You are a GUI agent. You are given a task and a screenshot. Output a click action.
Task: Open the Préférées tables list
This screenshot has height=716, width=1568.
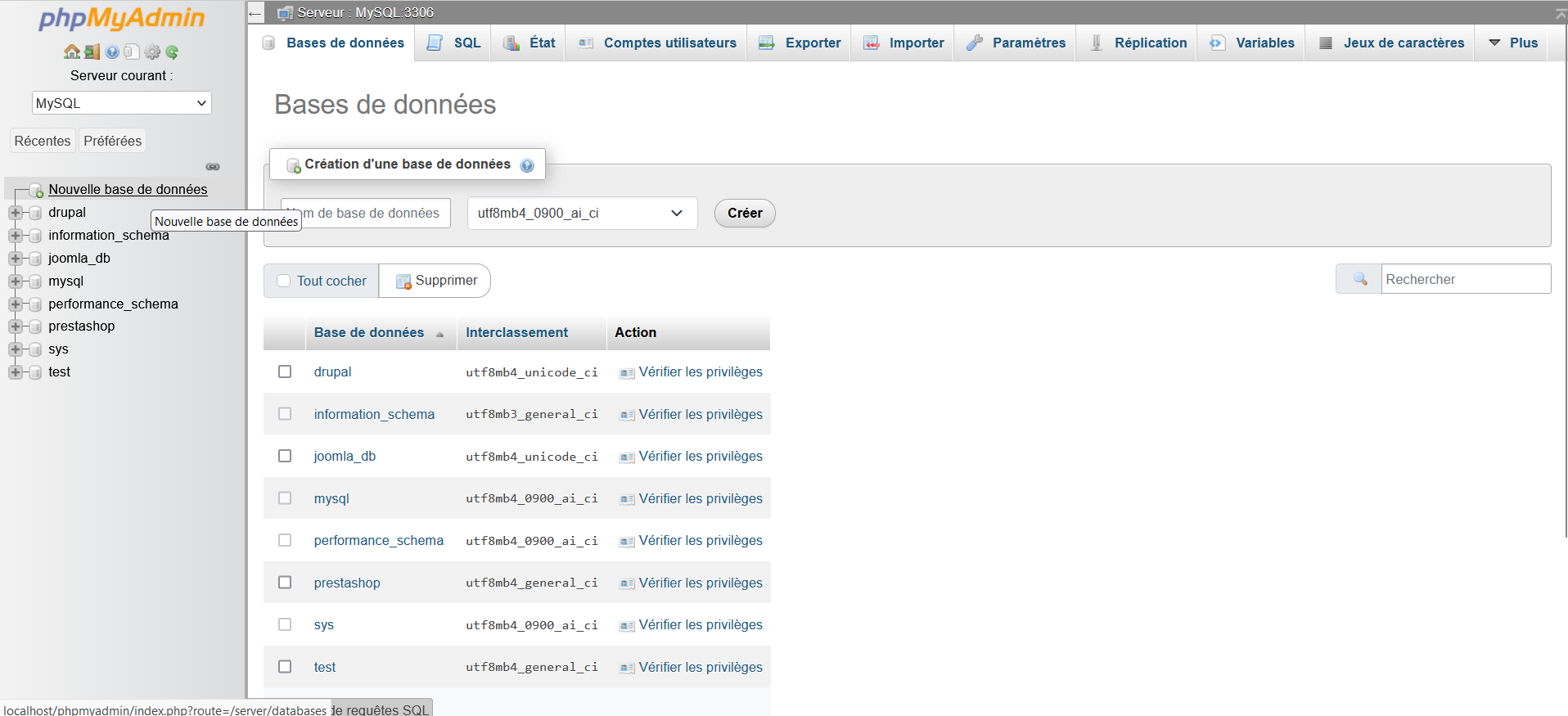point(113,141)
